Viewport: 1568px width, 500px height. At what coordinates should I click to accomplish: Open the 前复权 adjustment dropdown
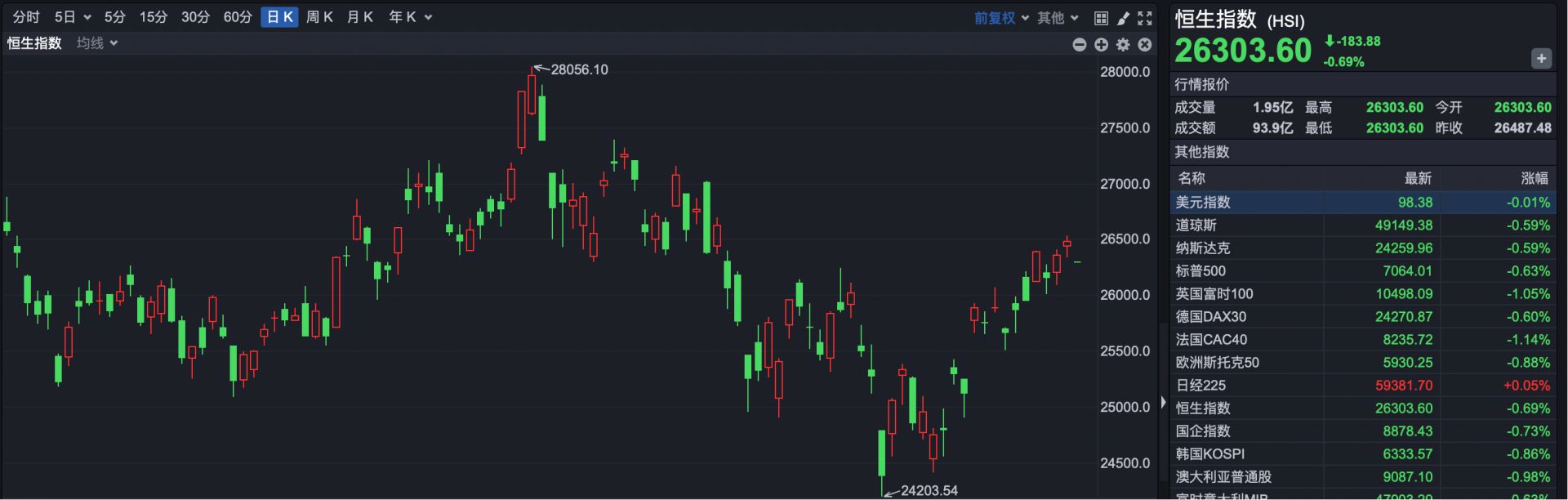tap(1001, 18)
